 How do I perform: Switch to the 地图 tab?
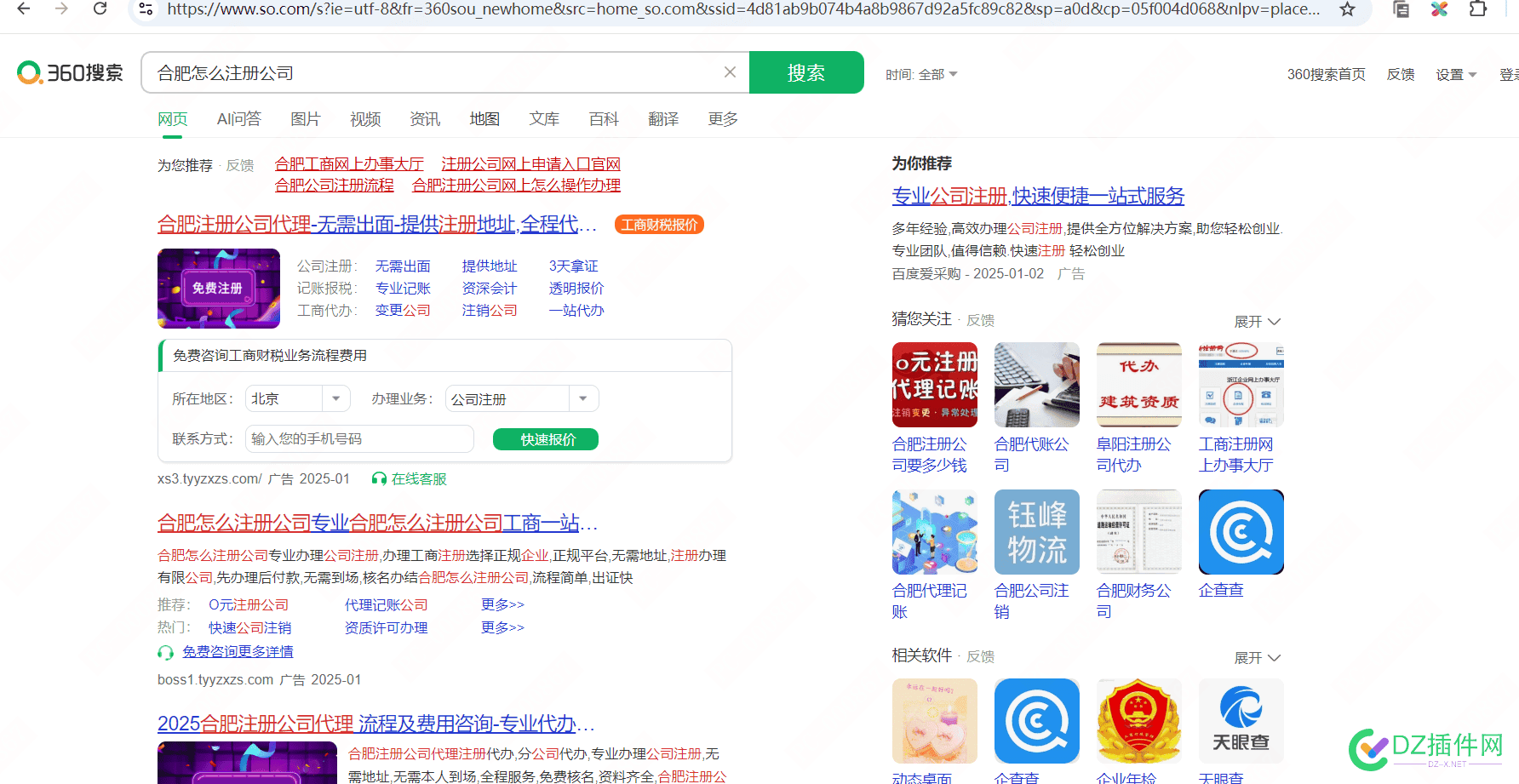484,119
